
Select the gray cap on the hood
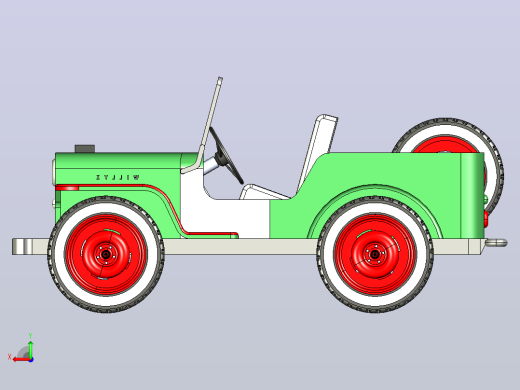tap(85, 149)
